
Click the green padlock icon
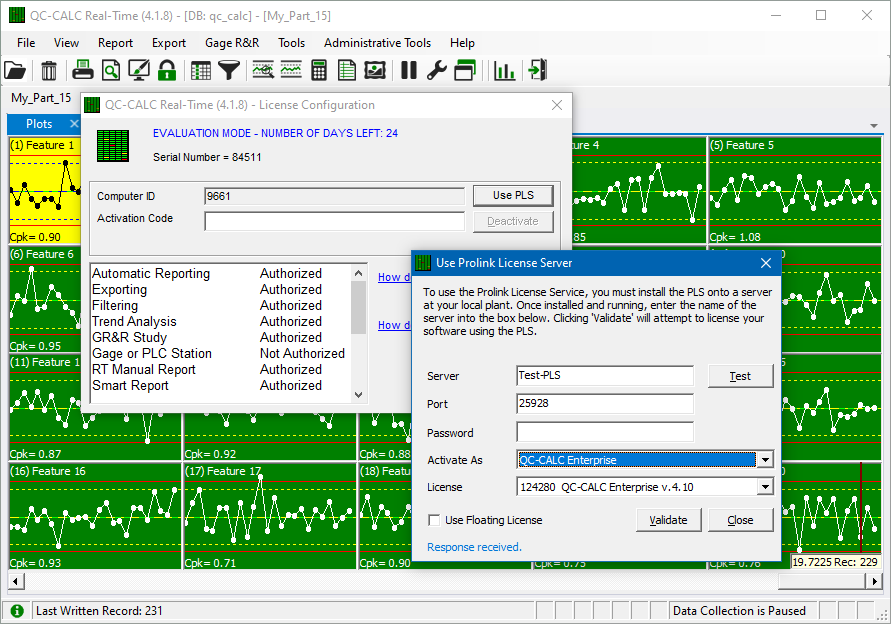tap(166, 70)
